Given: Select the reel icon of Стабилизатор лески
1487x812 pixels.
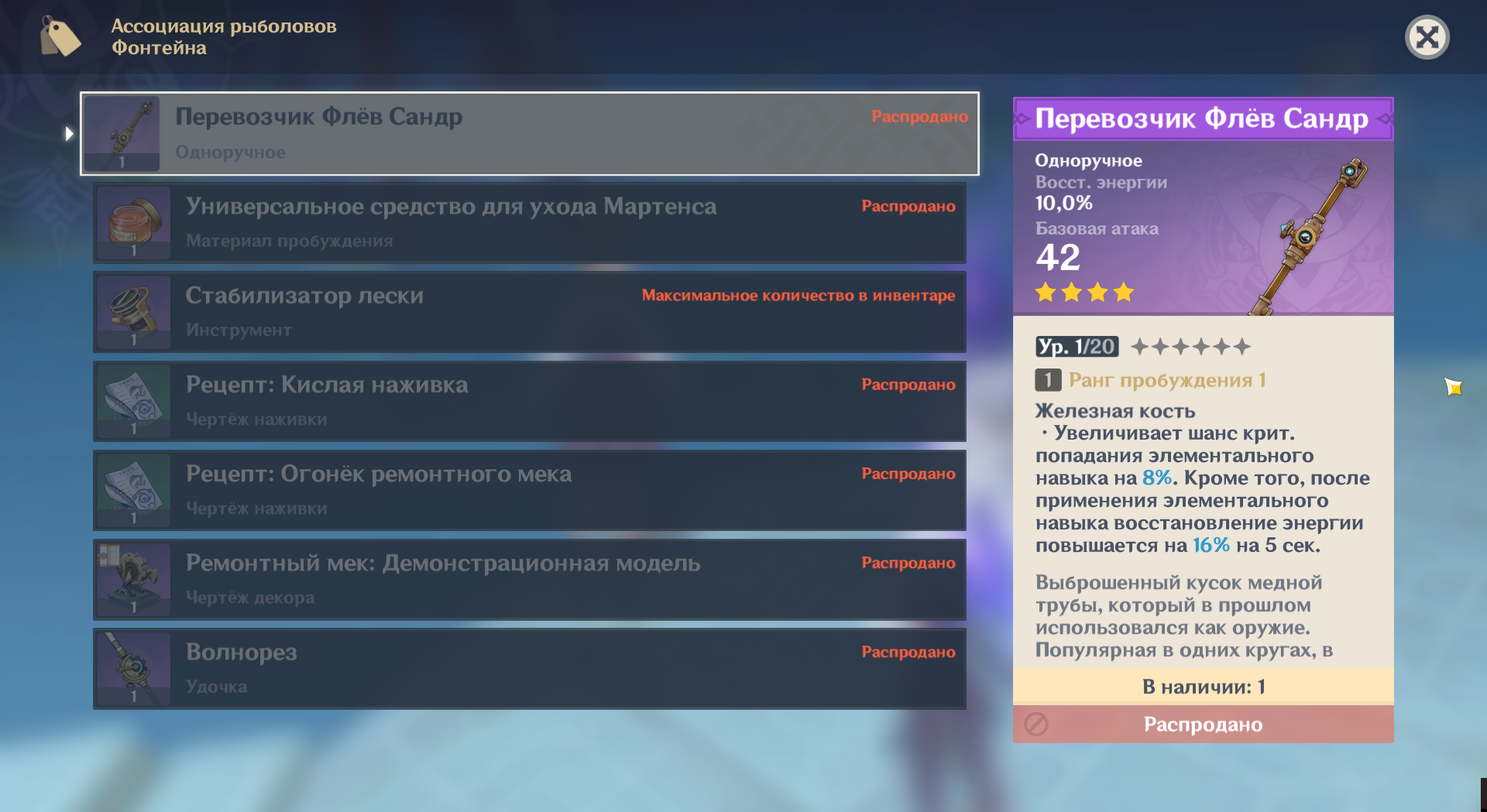Looking at the screenshot, I should pyautogui.click(x=133, y=312).
